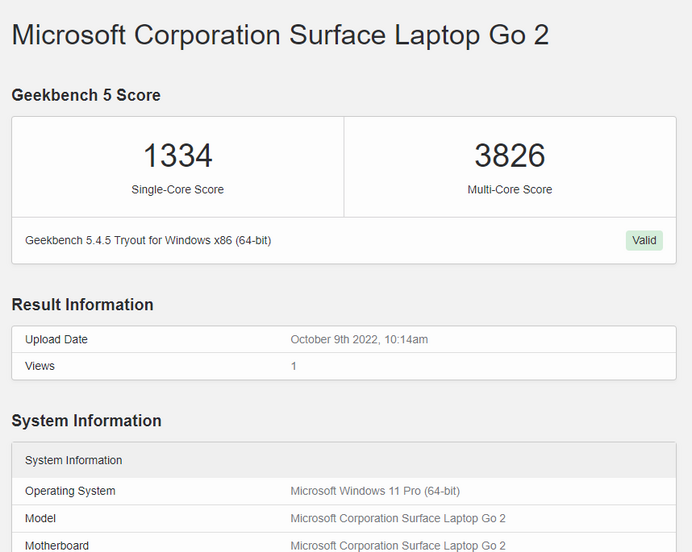The image size is (692, 552).
Task: Select the Geekbench 5 Score heading
Action: (x=86, y=95)
